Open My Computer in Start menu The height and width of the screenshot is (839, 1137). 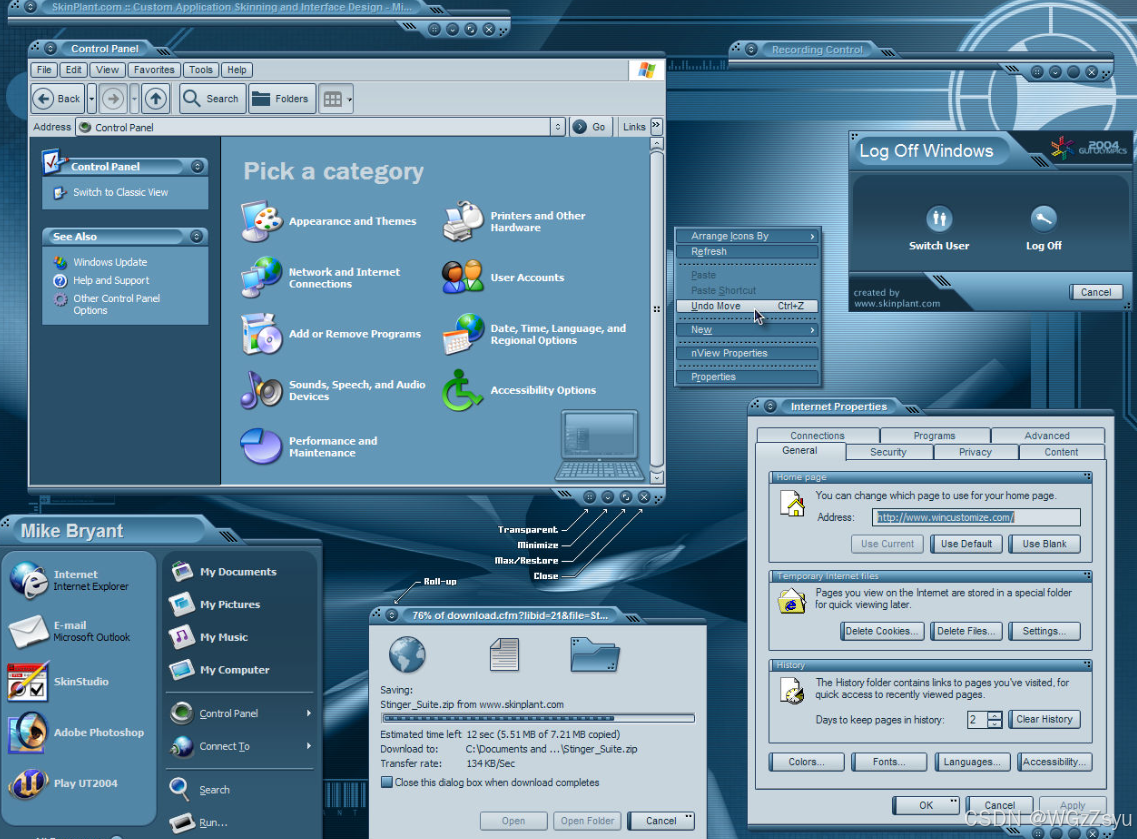(220, 669)
